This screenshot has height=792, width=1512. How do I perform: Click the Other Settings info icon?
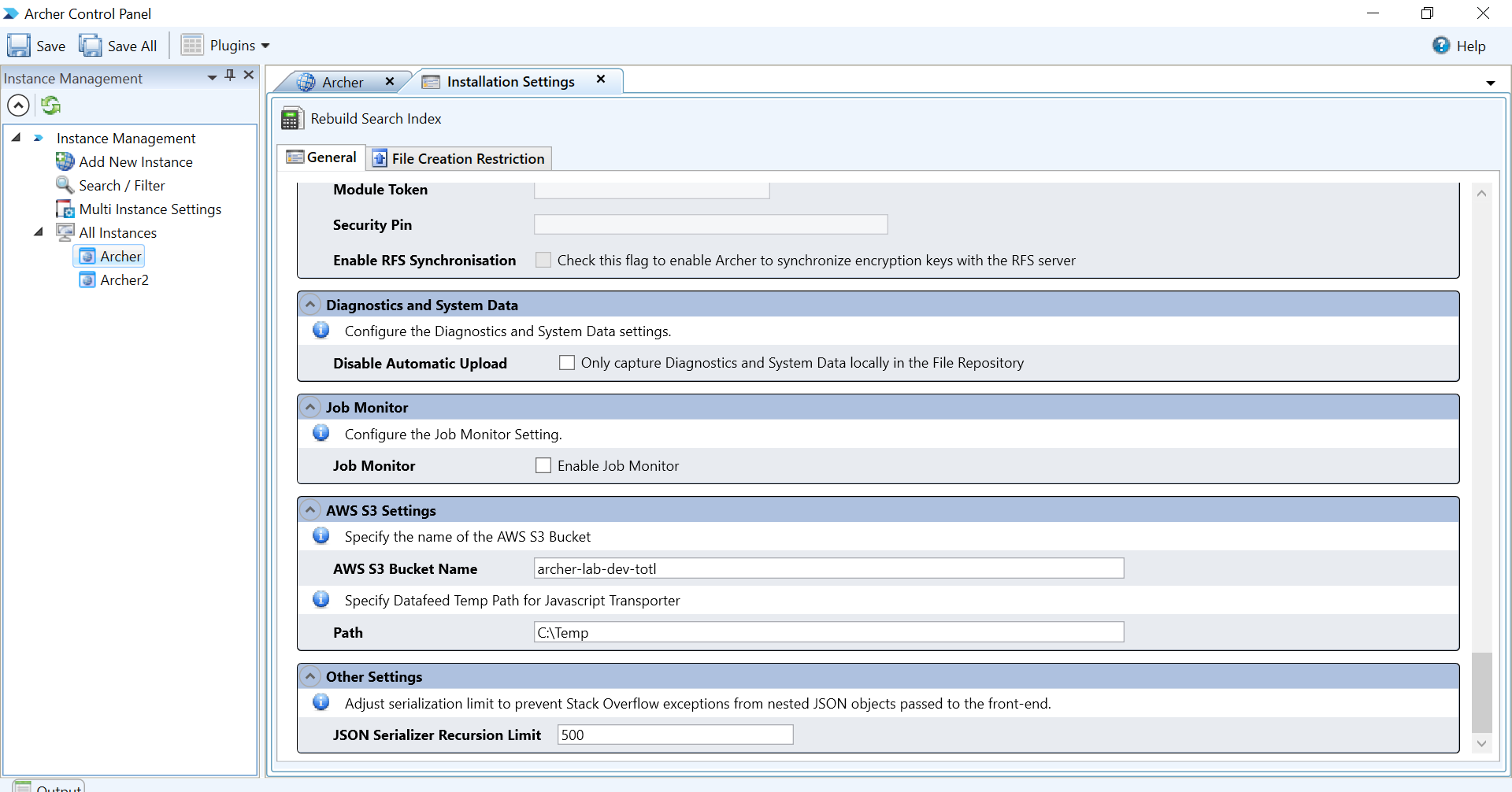click(x=321, y=702)
